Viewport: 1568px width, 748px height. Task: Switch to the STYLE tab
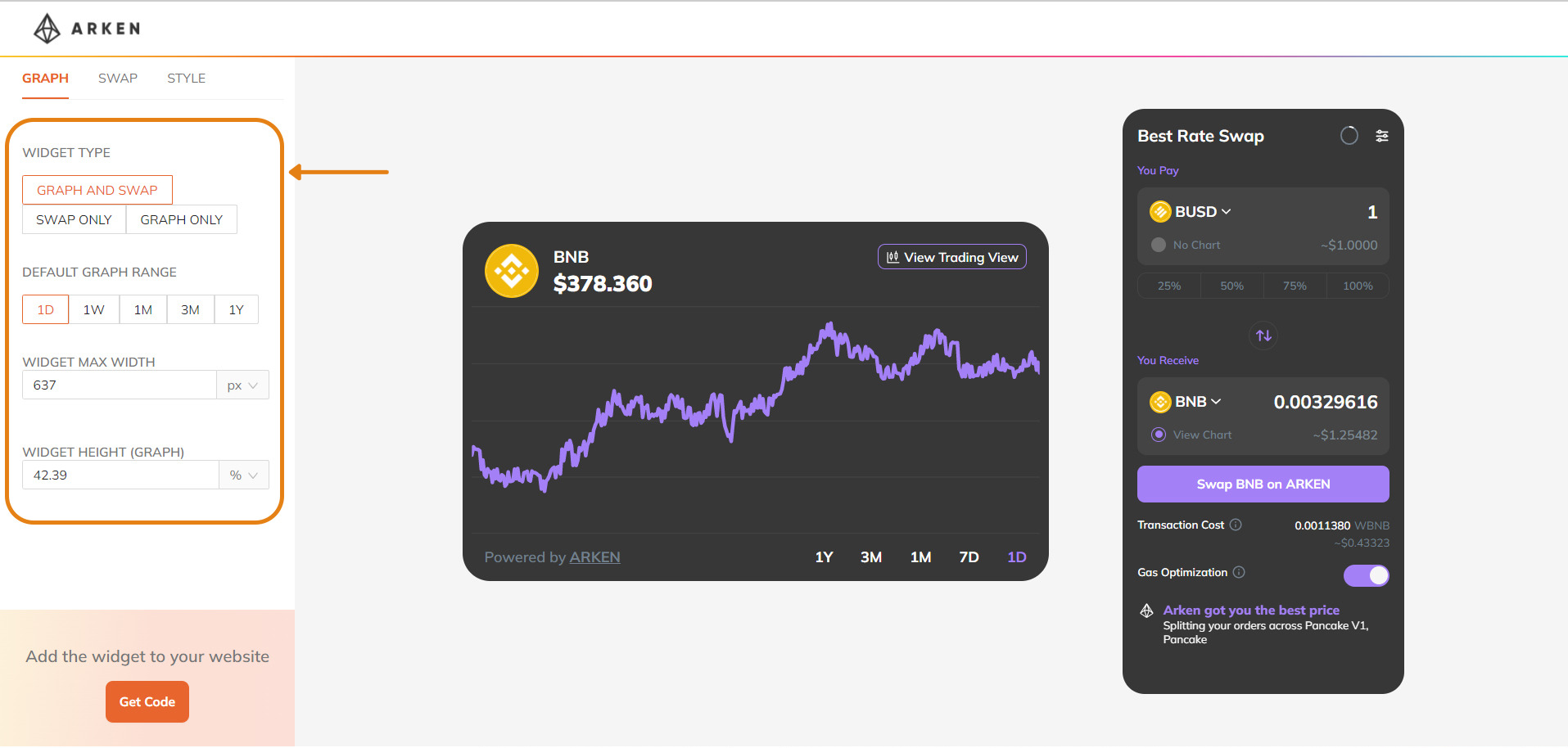coord(186,79)
